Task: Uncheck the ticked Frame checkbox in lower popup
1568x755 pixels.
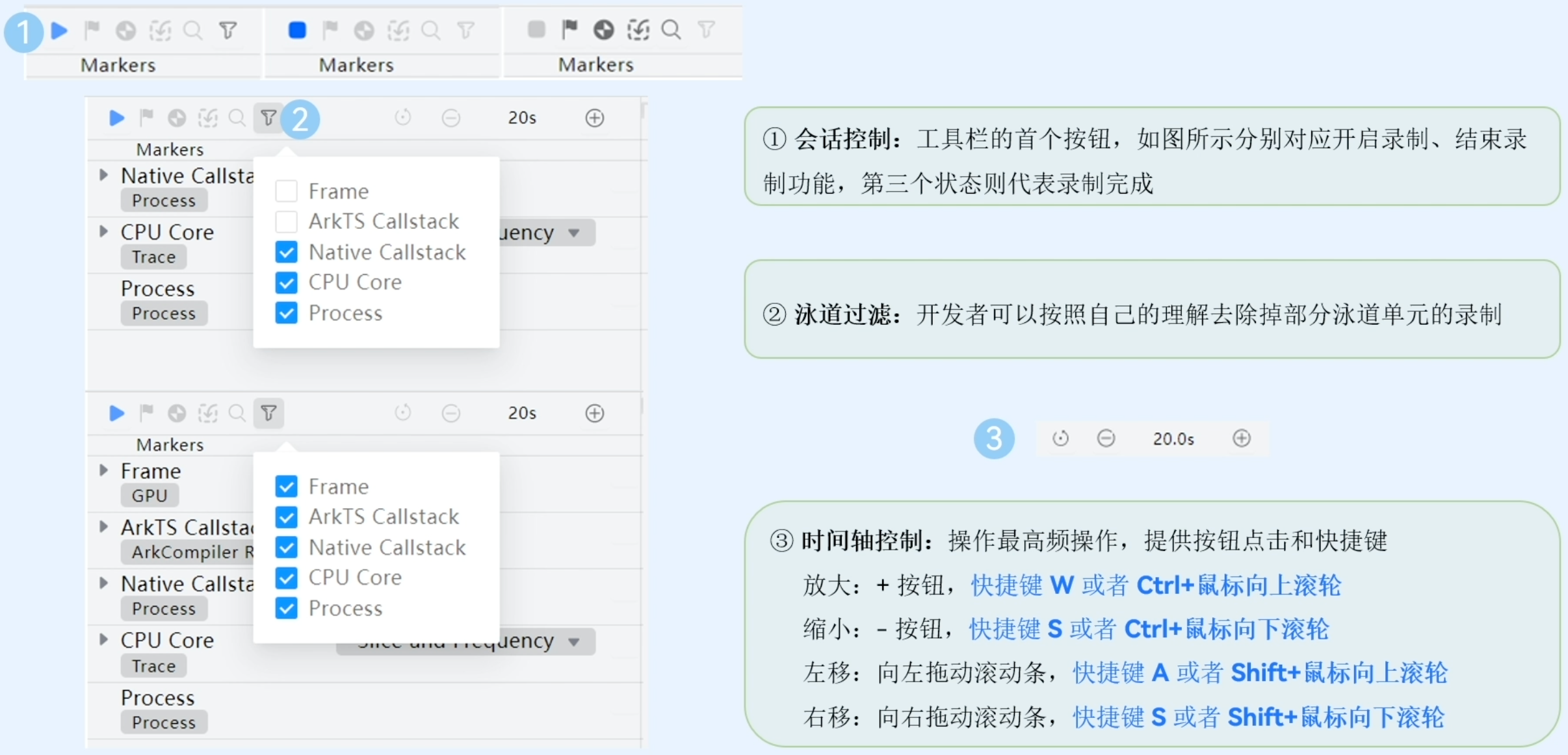Action: pyautogui.click(x=286, y=486)
